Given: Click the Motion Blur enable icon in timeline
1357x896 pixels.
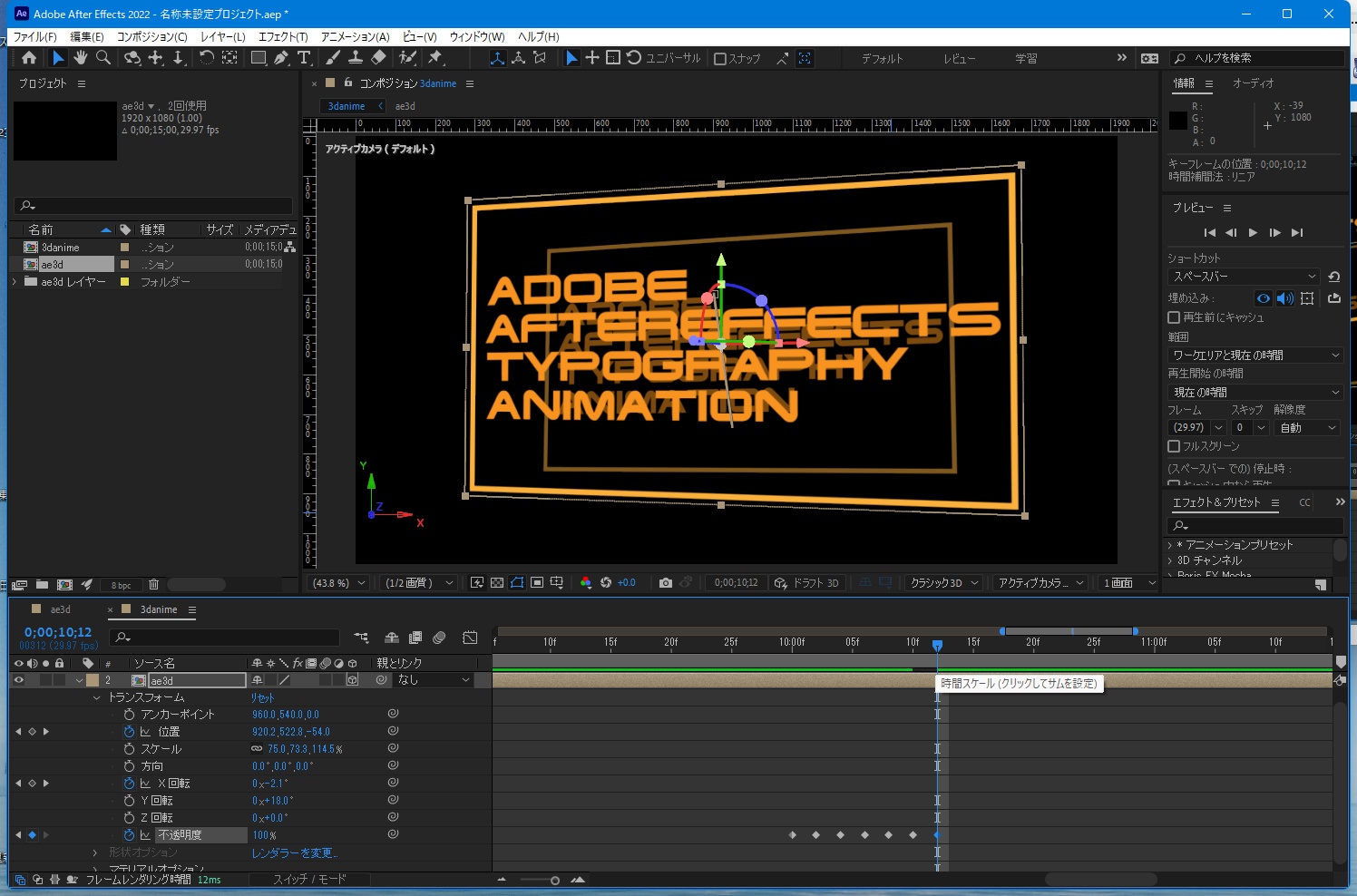Looking at the screenshot, I should (440, 638).
